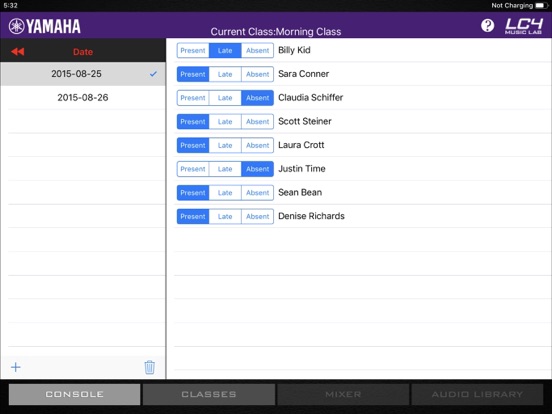The height and width of the screenshot is (414, 552).
Task: Switch to the Classes tab
Action: click(209, 394)
